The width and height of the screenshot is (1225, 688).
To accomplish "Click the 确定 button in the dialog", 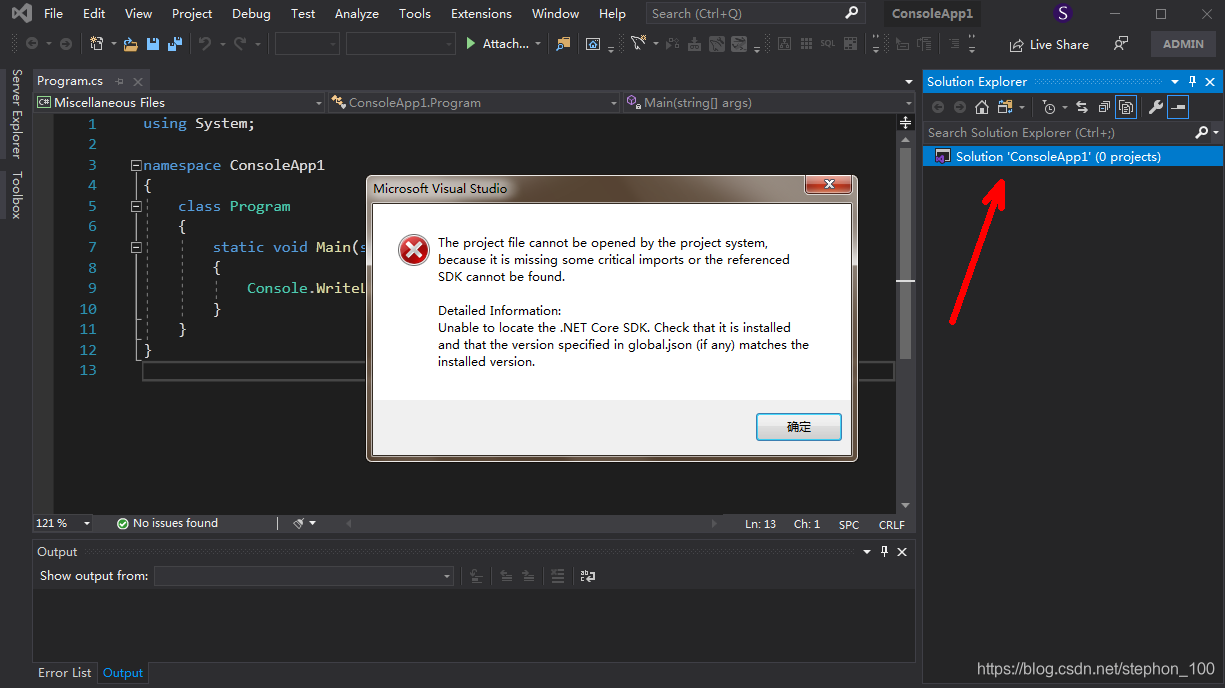I will point(799,427).
